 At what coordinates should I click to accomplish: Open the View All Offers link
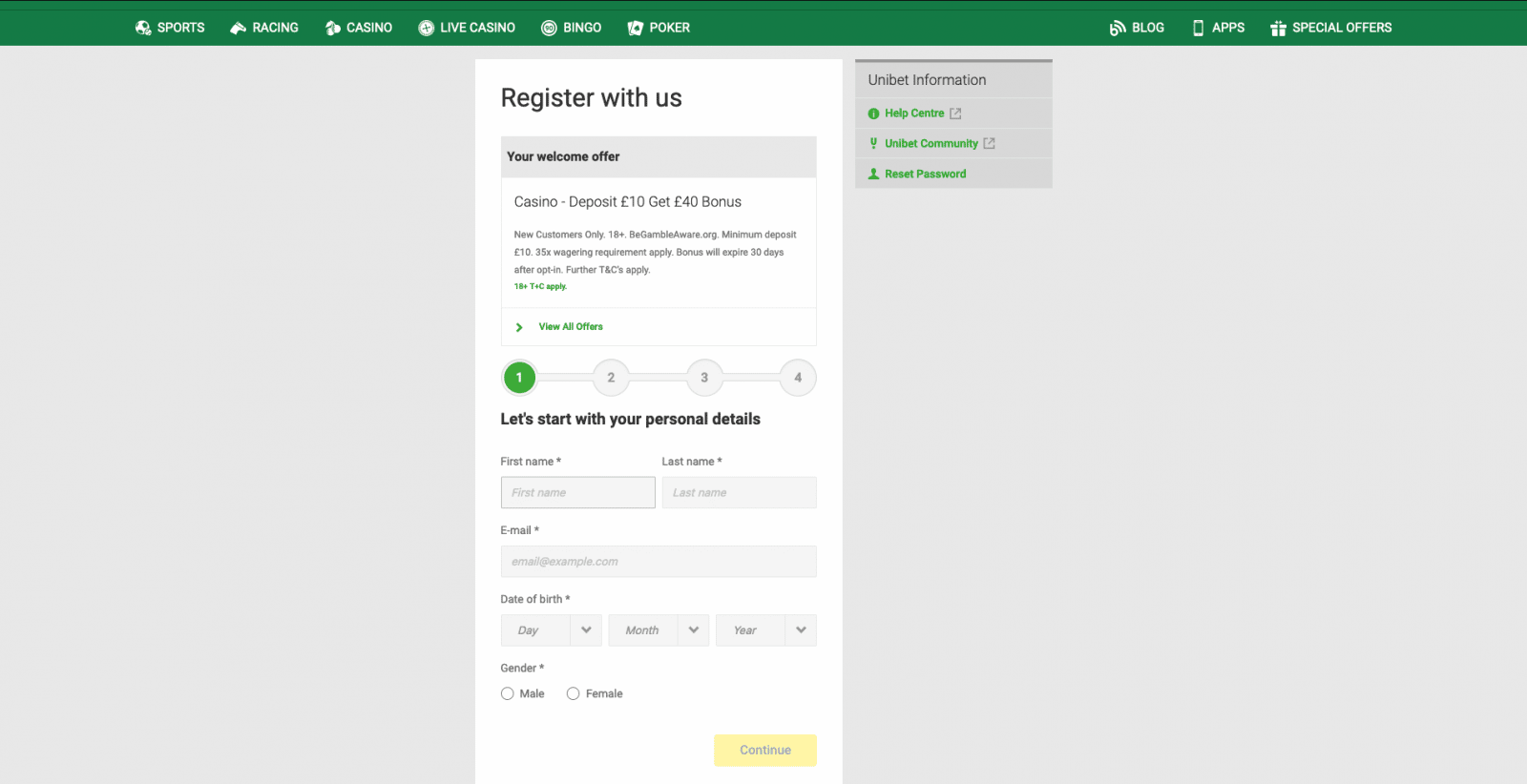(571, 327)
